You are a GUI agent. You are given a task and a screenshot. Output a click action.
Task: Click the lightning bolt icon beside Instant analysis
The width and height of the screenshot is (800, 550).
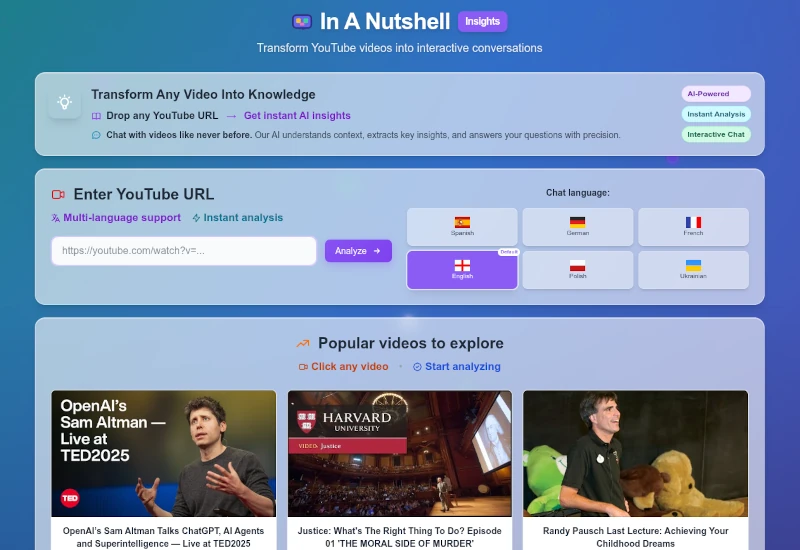[x=196, y=218]
